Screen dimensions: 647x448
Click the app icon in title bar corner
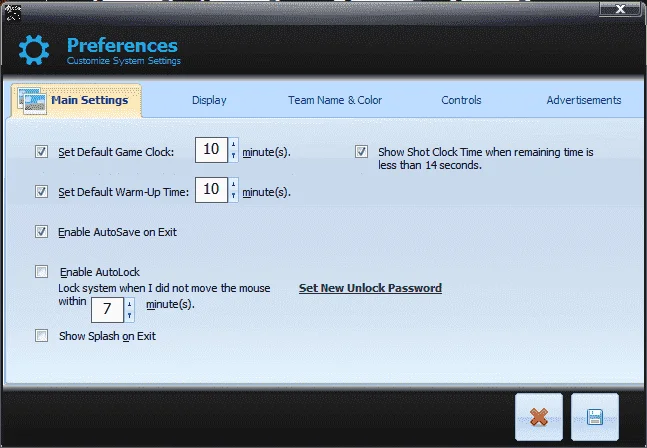13,13
